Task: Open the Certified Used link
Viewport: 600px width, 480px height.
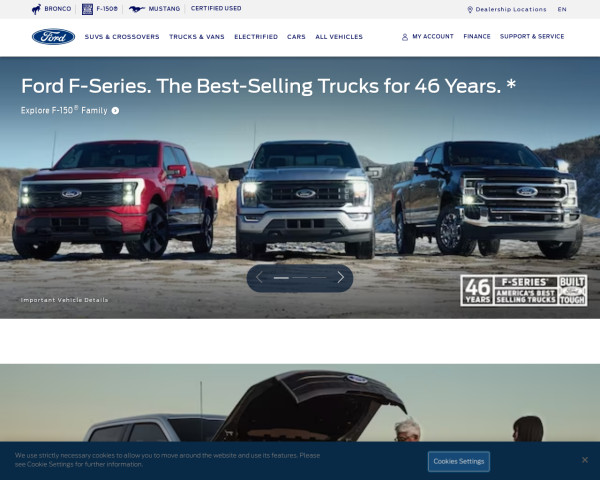Action: point(216,8)
